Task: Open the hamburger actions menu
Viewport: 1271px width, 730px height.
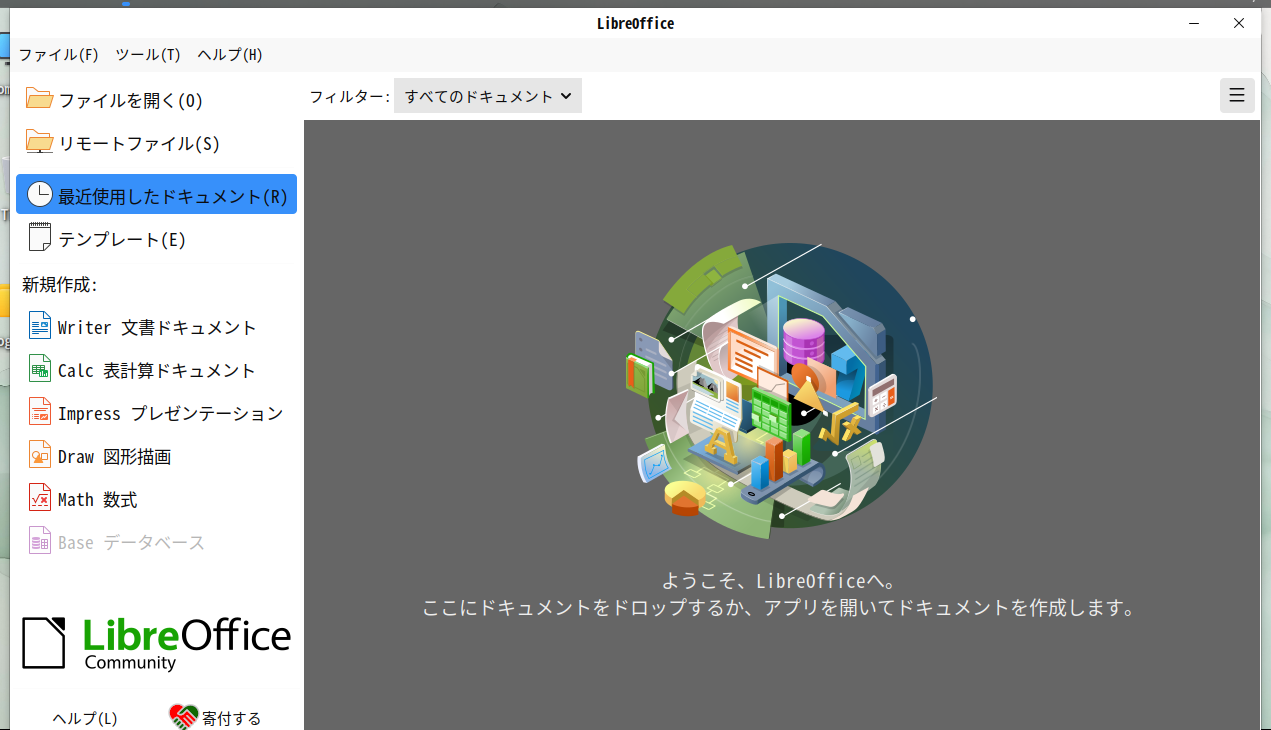Action: pos(1237,96)
